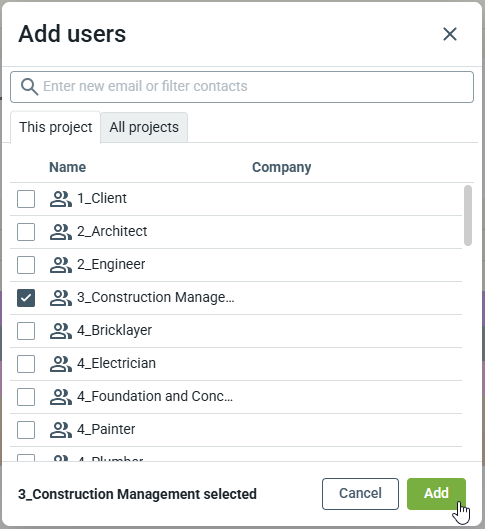Uncheck the 3_Construction Management checkbox
Viewport: 485px width, 529px height.
tap(26, 298)
